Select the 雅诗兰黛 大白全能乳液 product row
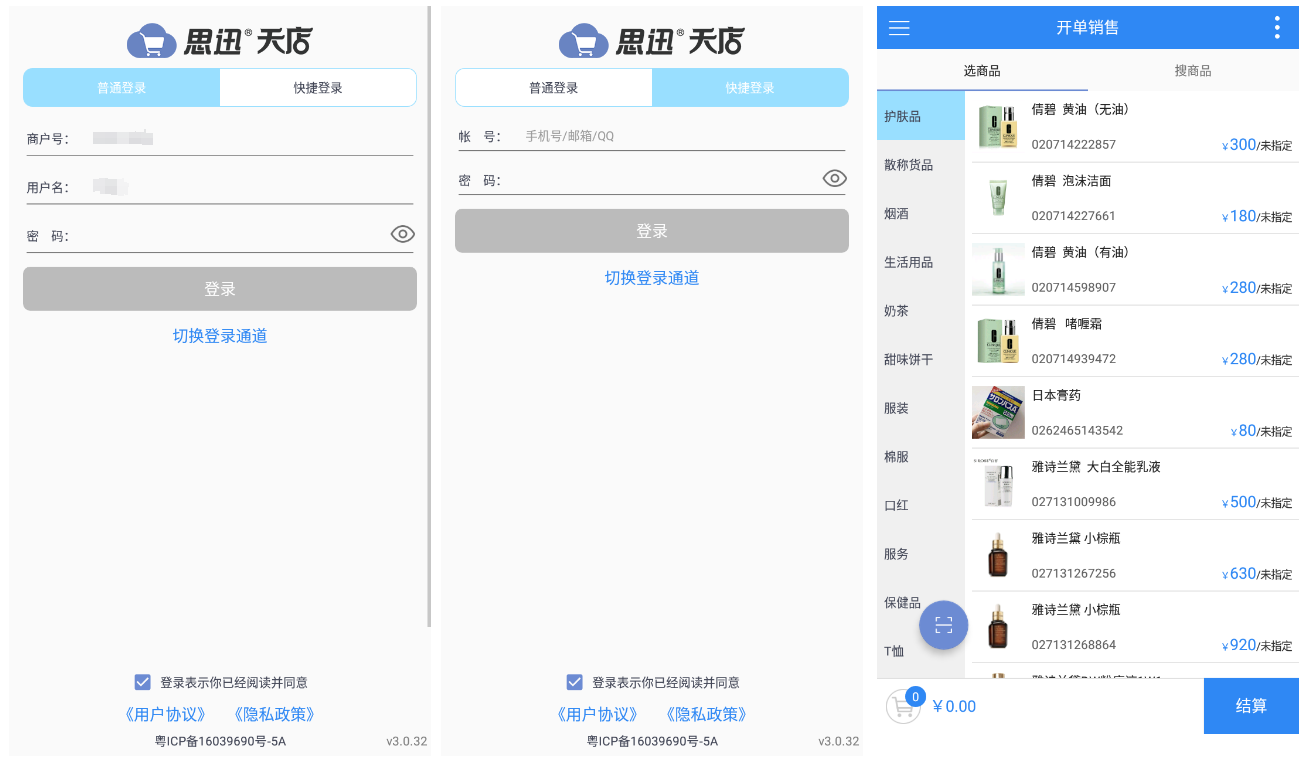The image size is (1314, 758). click(x=1135, y=484)
